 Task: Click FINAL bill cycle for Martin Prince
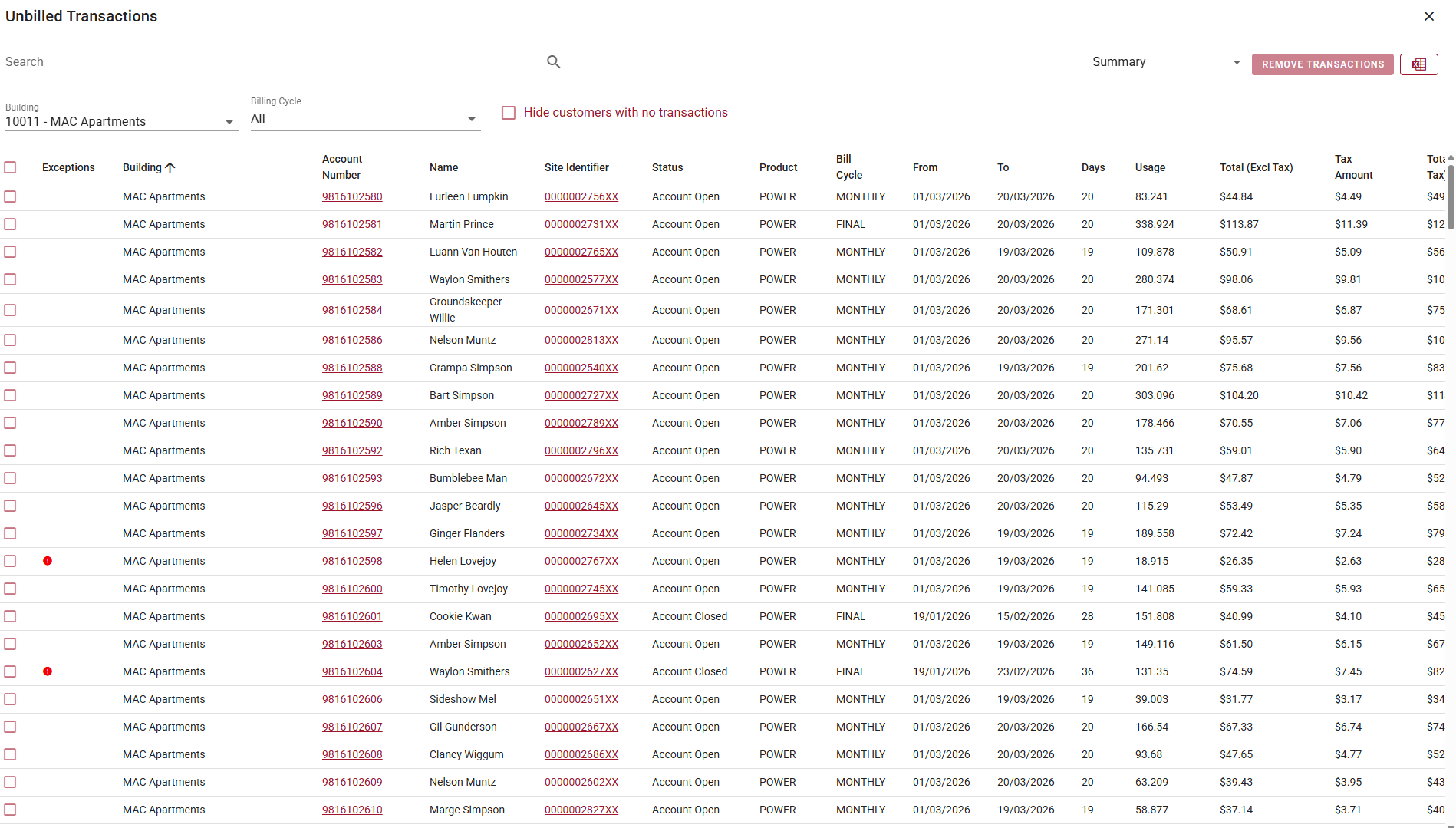851,224
